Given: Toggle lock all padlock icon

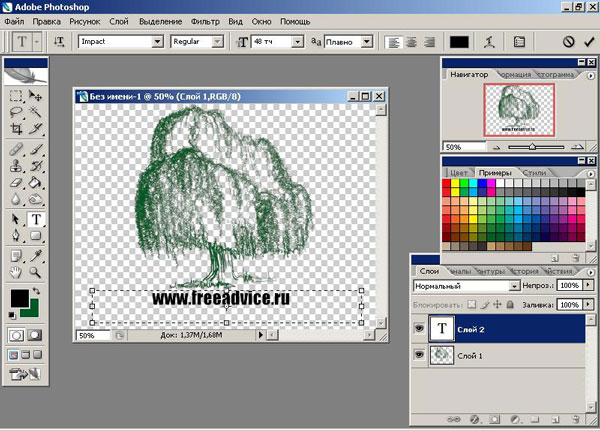Looking at the screenshot, I should point(510,304).
